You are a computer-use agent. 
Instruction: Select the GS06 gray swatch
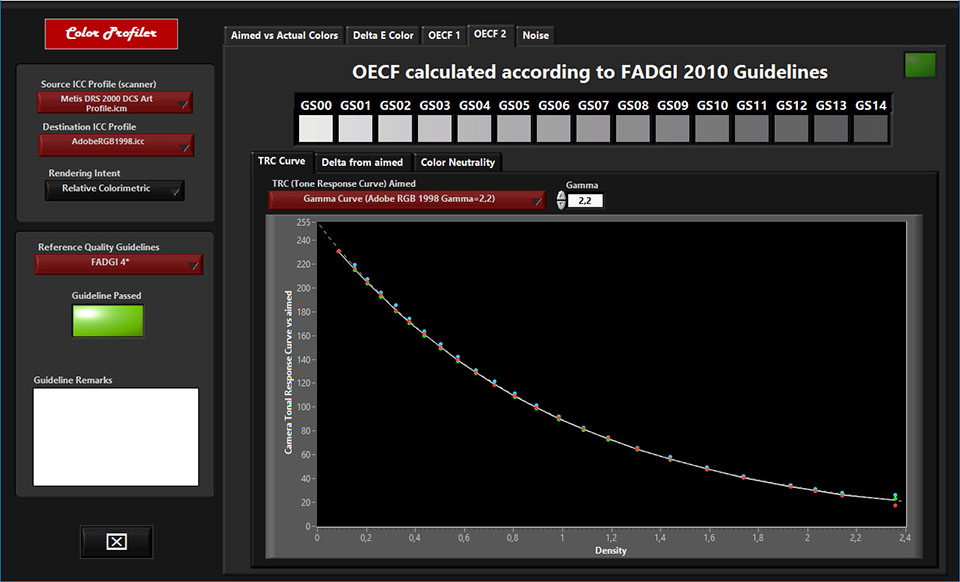point(553,129)
